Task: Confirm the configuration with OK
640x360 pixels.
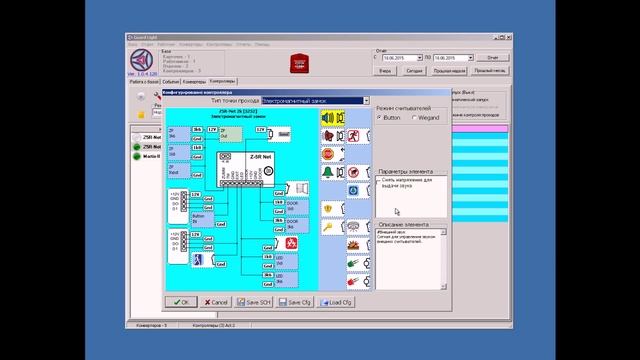Action: coord(181,302)
